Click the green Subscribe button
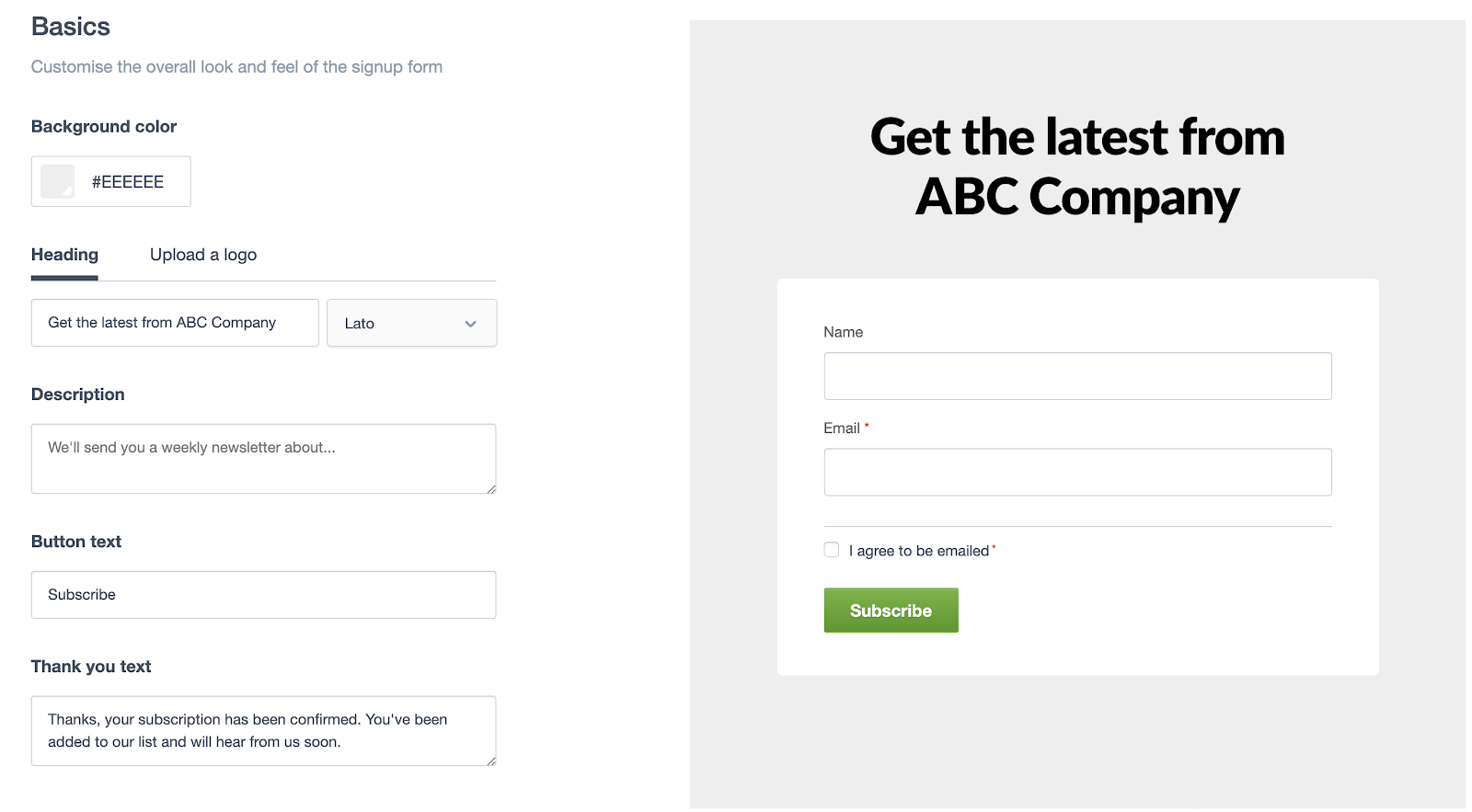This screenshot has height=812, width=1472. [x=891, y=611]
